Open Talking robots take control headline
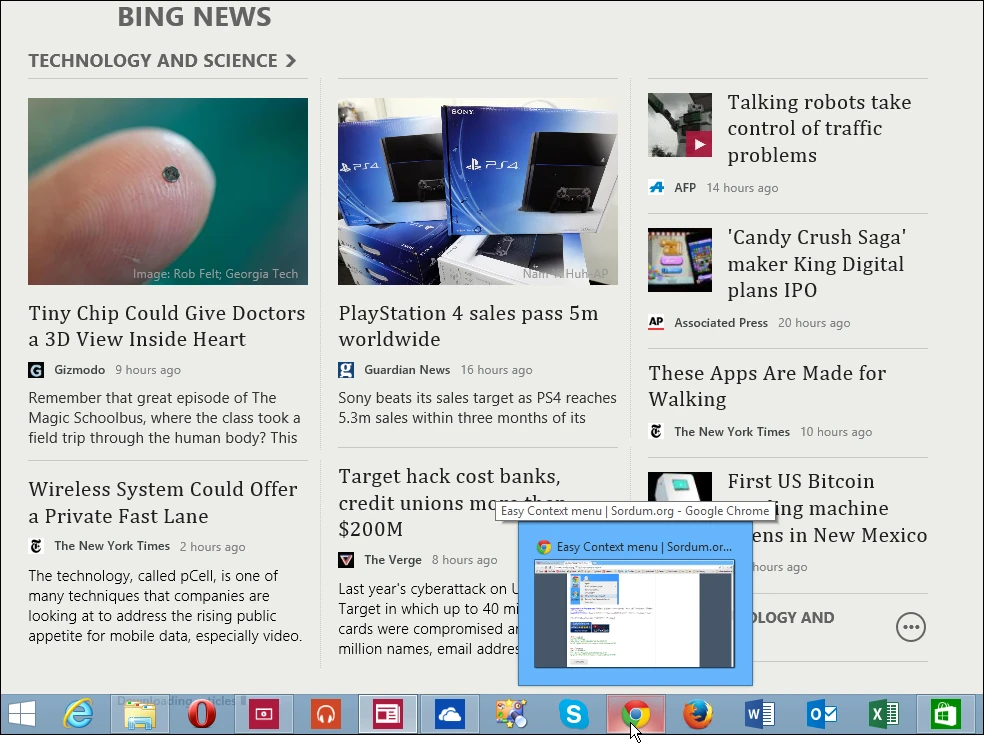 coord(819,129)
